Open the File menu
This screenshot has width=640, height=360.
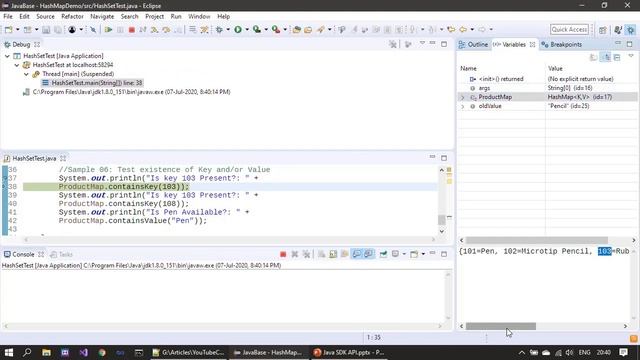(x=8, y=16)
